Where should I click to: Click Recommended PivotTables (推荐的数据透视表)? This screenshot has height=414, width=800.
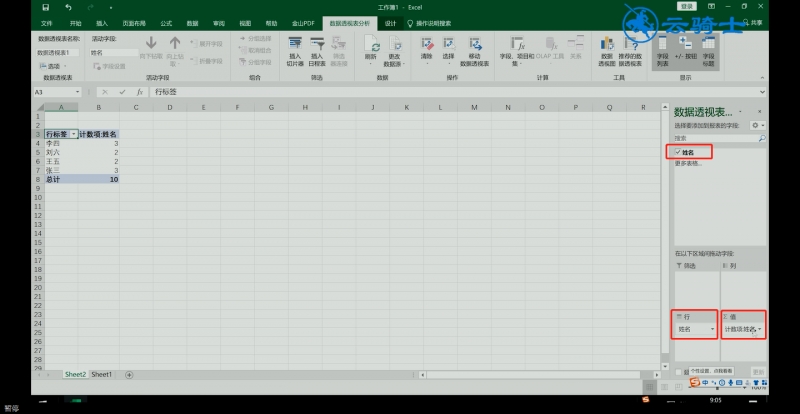(x=630, y=52)
